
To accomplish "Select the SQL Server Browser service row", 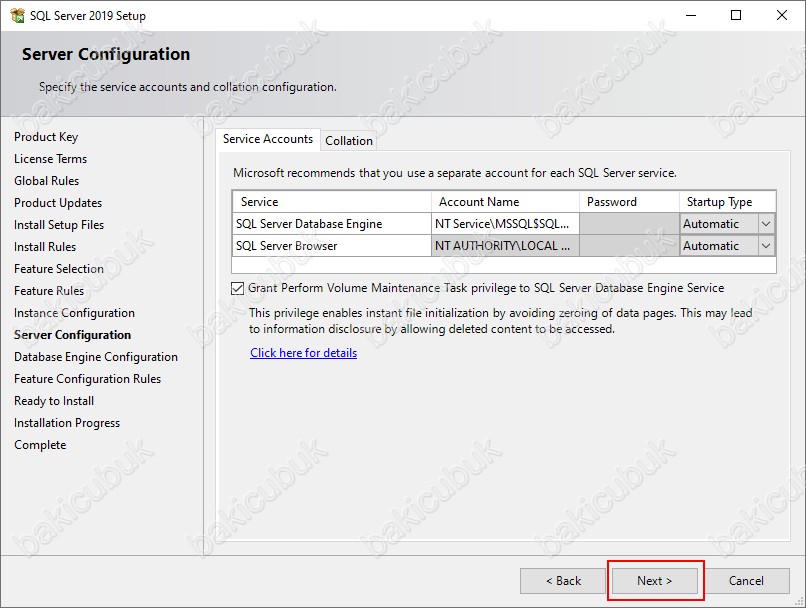I will [x=331, y=246].
